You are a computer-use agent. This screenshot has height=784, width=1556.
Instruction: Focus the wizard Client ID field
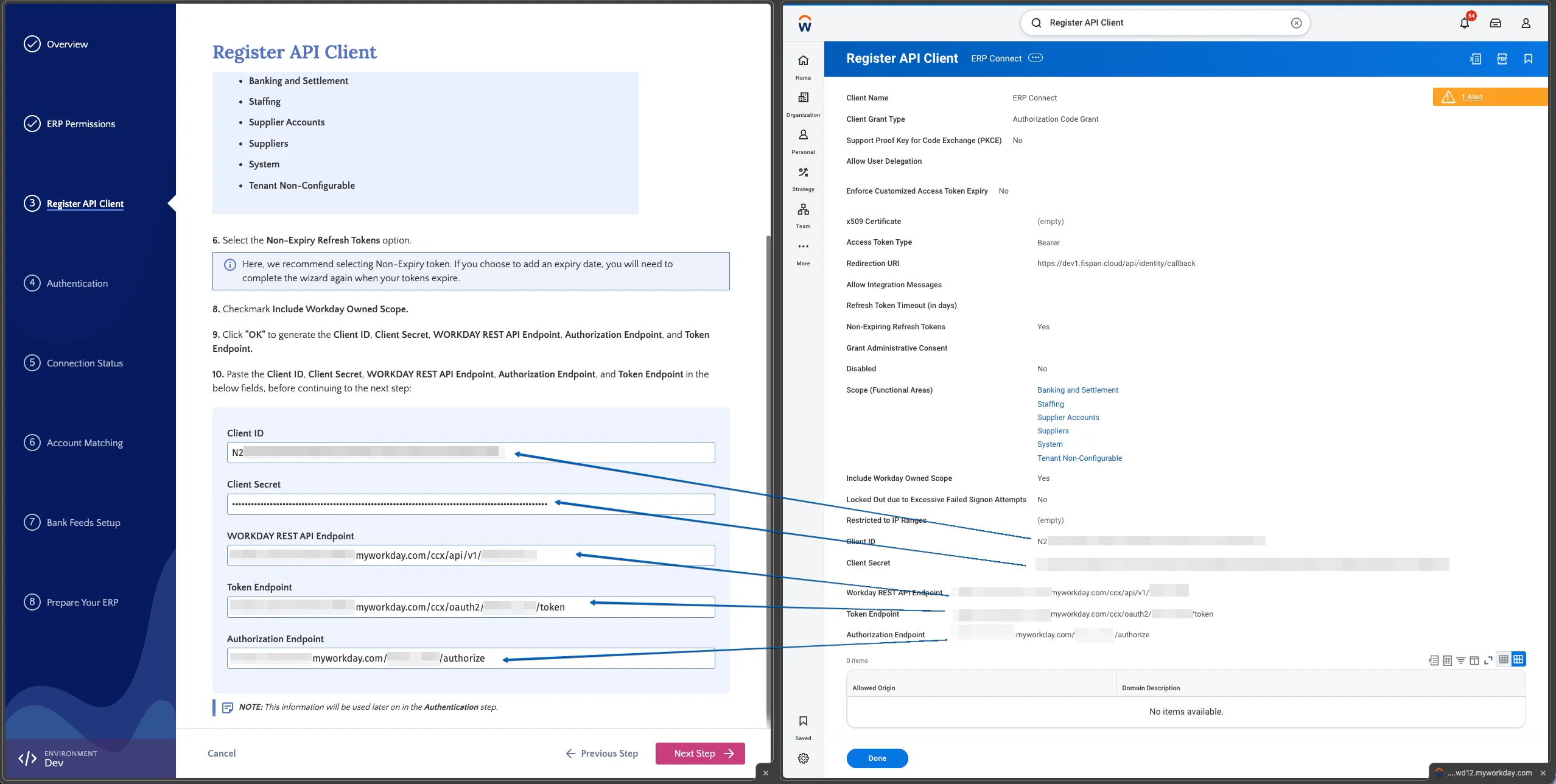pos(471,452)
